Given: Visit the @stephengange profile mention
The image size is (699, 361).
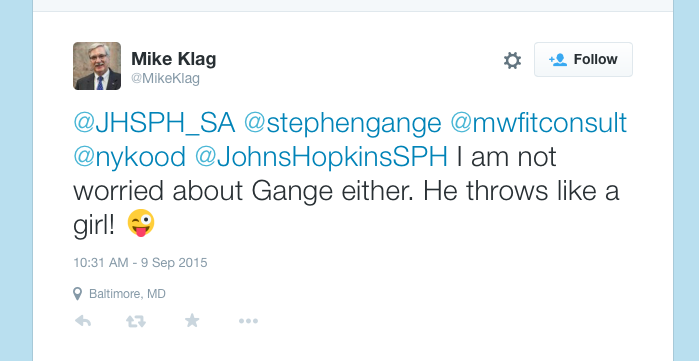Looking at the screenshot, I should [343, 124].
